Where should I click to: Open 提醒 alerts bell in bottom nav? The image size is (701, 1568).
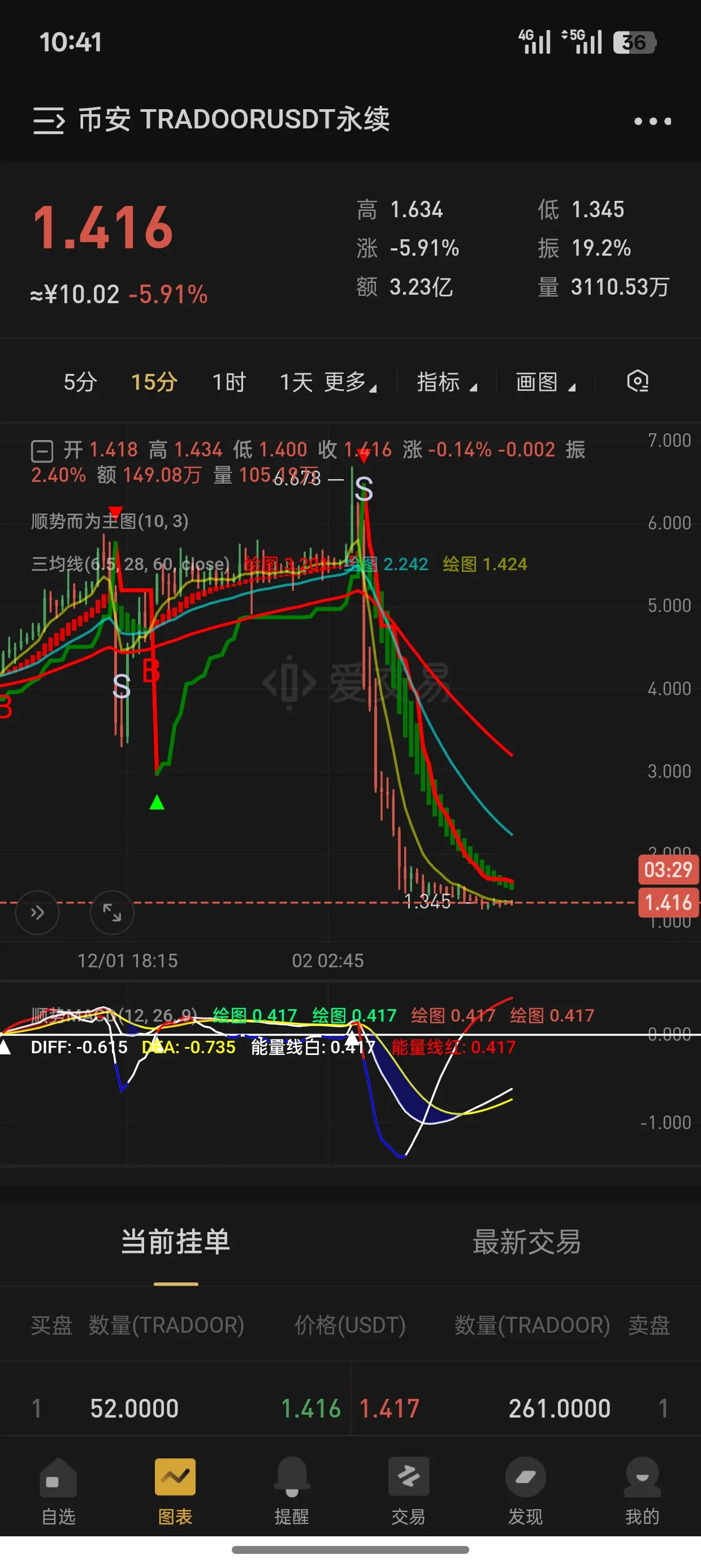point(292,1491)
